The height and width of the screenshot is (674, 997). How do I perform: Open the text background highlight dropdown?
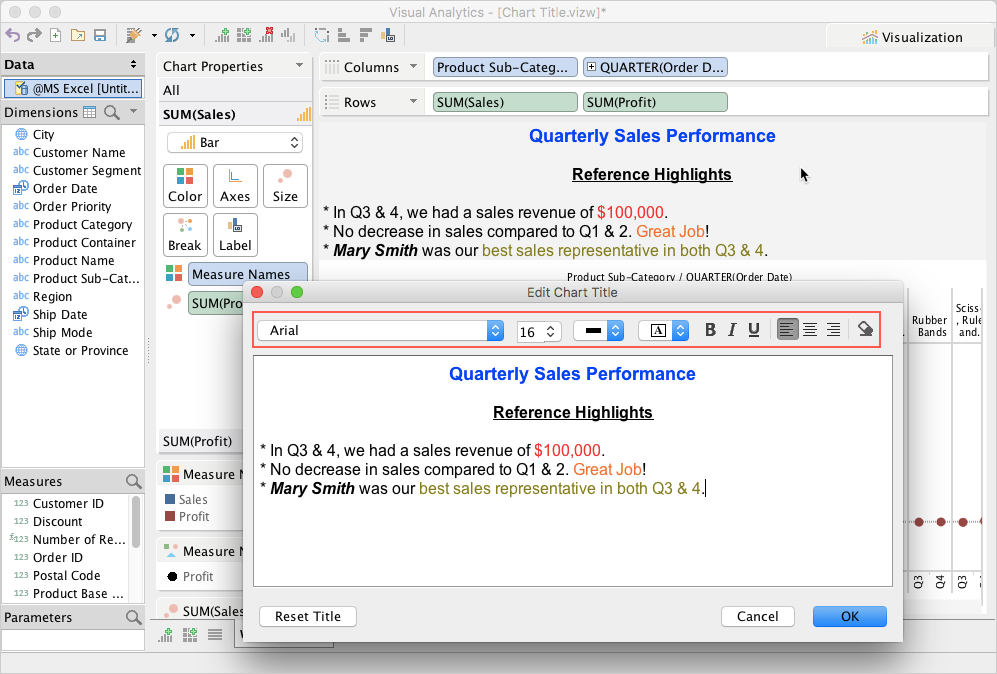tap(664, 331)
